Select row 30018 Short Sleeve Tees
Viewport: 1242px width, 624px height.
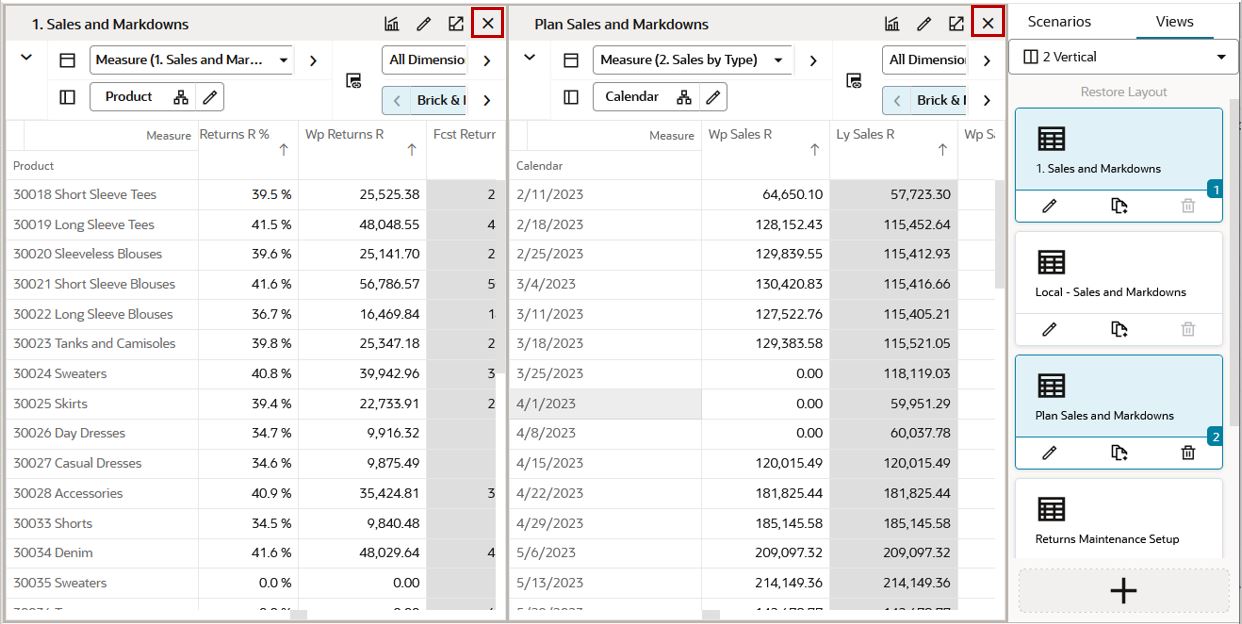[x=102, y=194]
